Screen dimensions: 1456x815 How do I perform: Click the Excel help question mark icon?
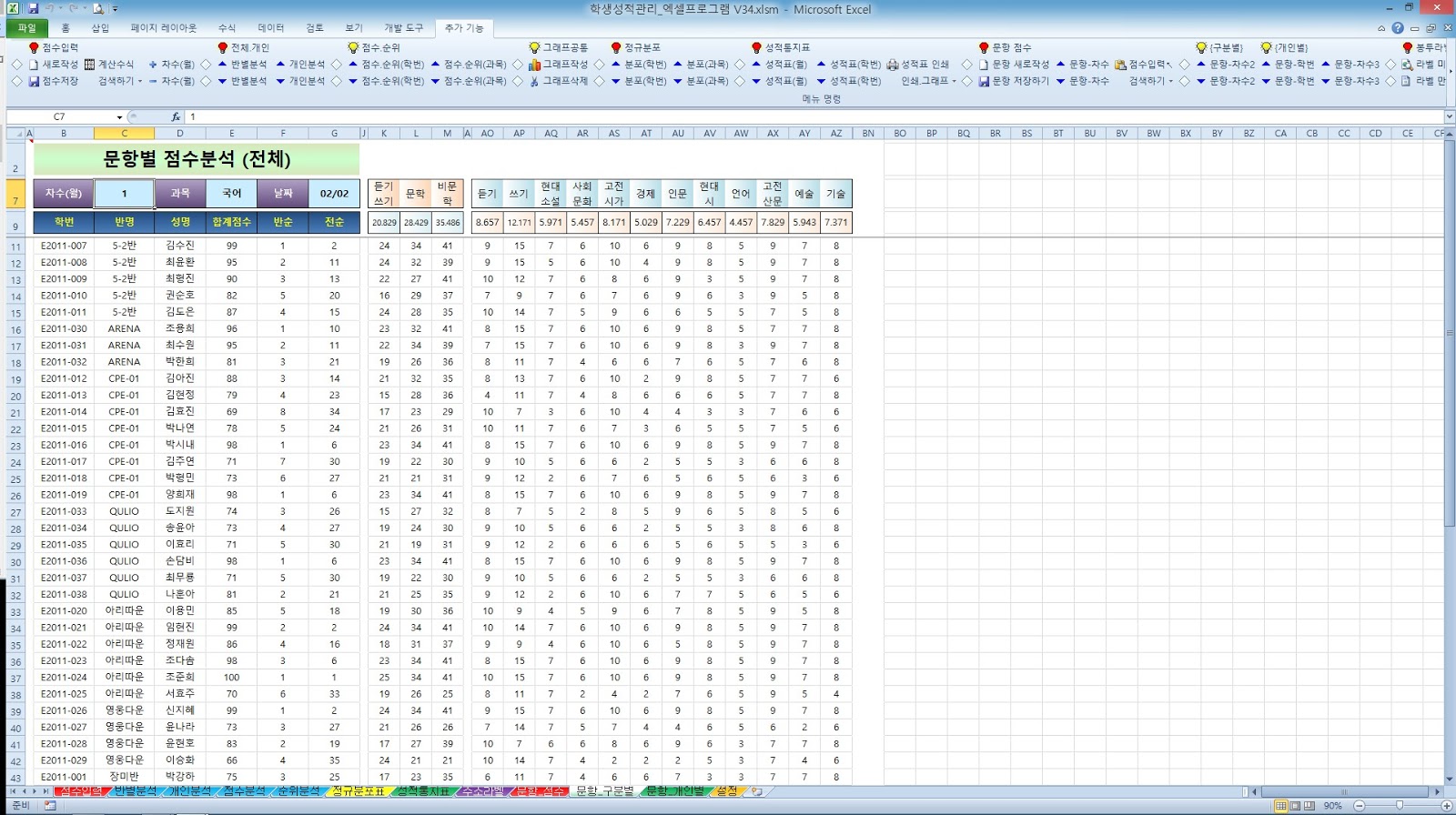pyautogui.click(x=1398, y=28)
